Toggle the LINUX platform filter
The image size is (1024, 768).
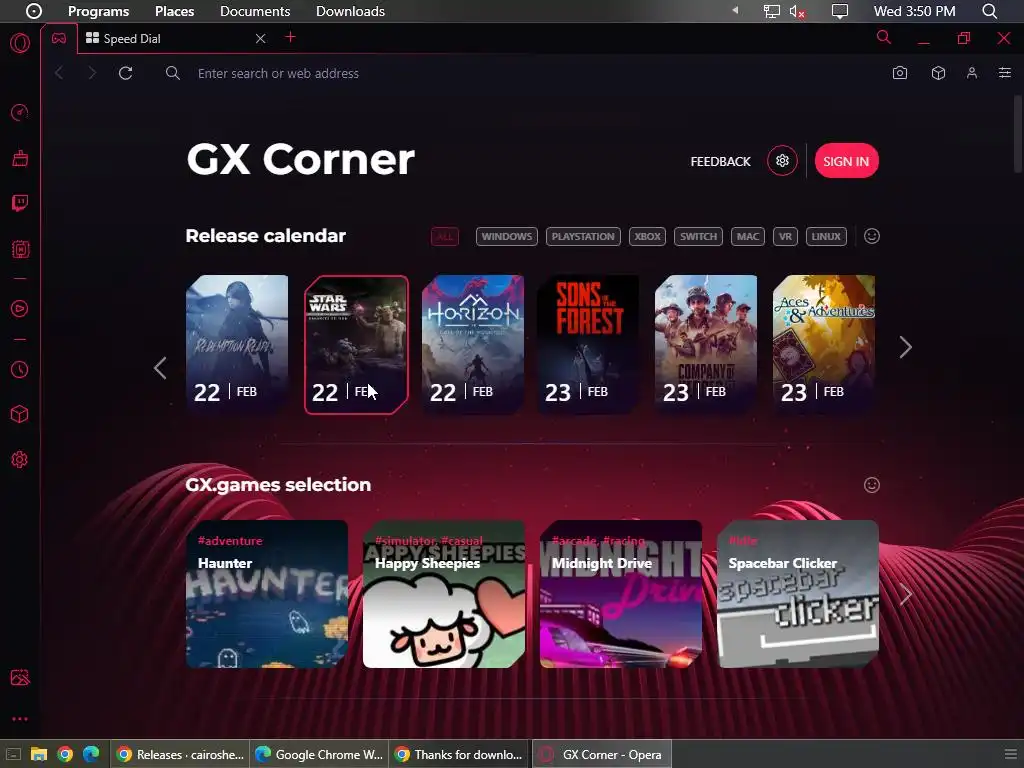[826, 236]
